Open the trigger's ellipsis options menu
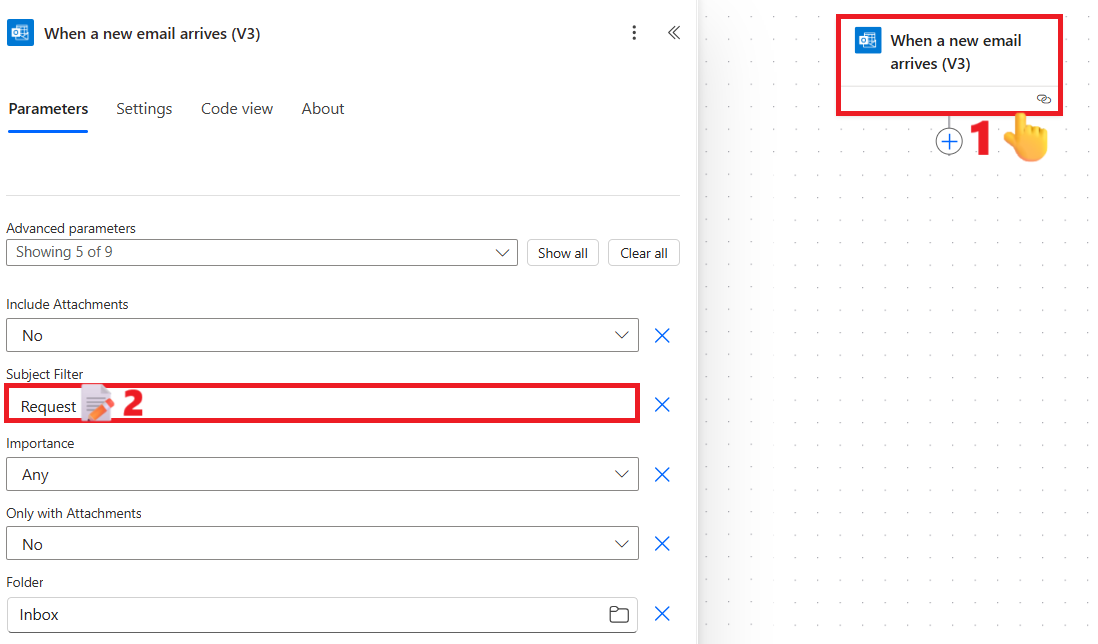 [x=634, y=32]
